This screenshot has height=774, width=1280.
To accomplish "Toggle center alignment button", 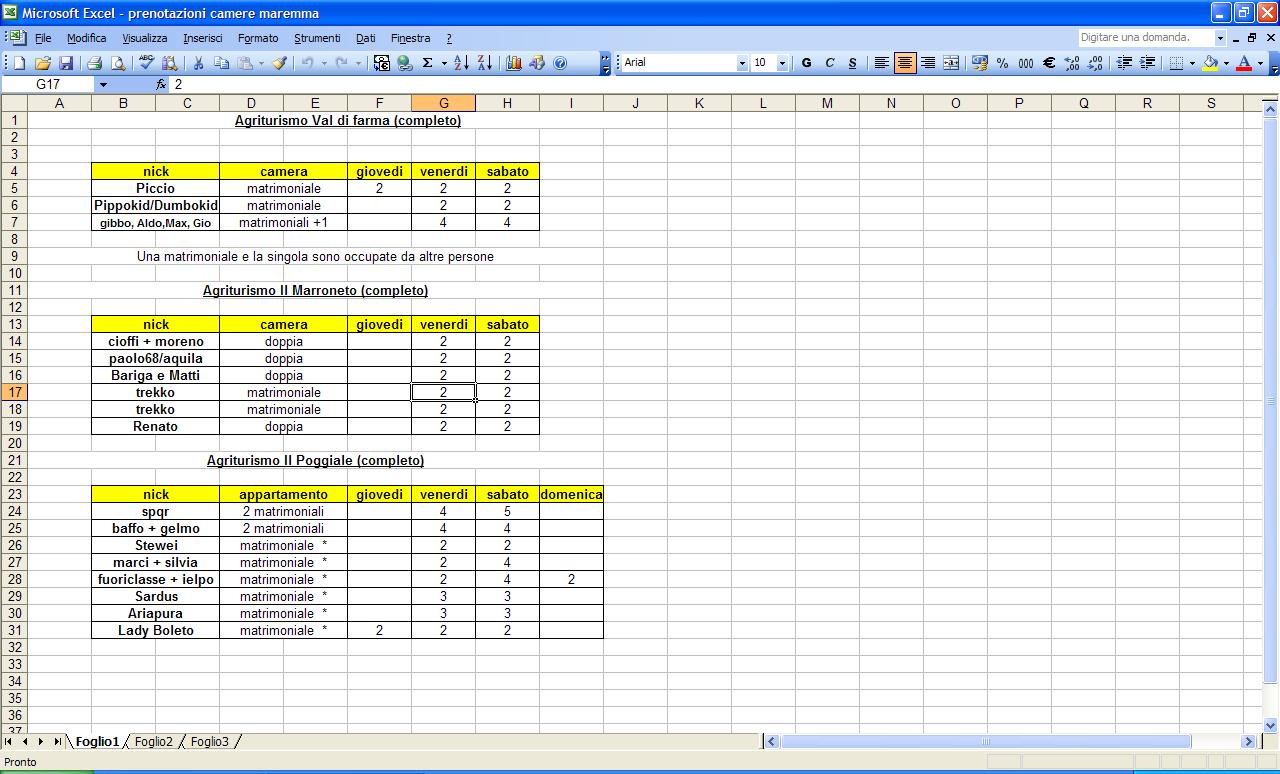I will click(x=905, y=63).
